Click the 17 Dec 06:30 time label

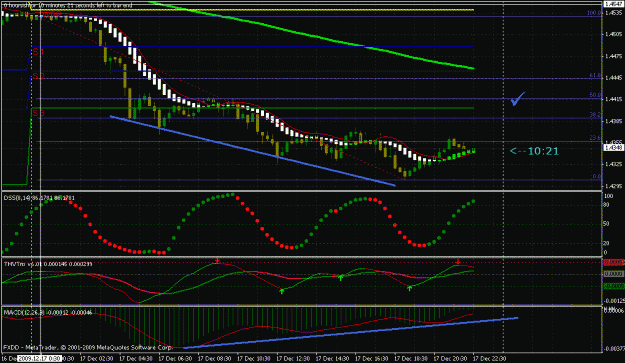[175, 358]
